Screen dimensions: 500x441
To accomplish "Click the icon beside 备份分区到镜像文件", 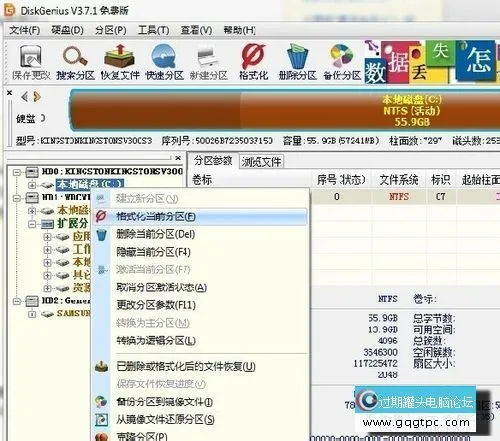I will click(x=101, y=402).
